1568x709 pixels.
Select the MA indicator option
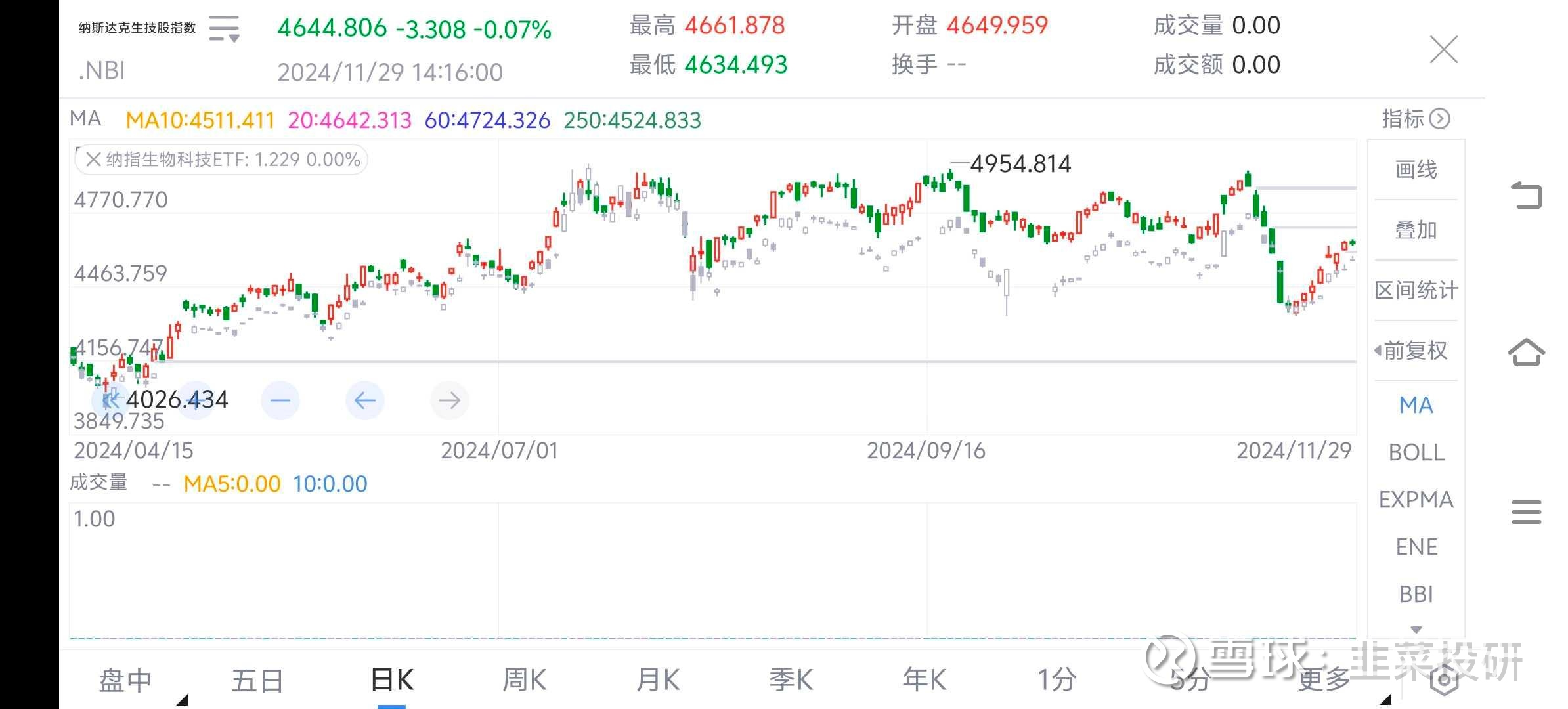(1416, 405)
